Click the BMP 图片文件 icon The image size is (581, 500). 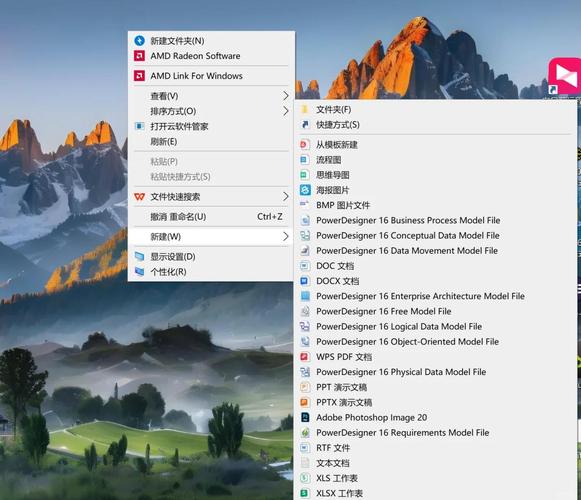pos(305,205)
